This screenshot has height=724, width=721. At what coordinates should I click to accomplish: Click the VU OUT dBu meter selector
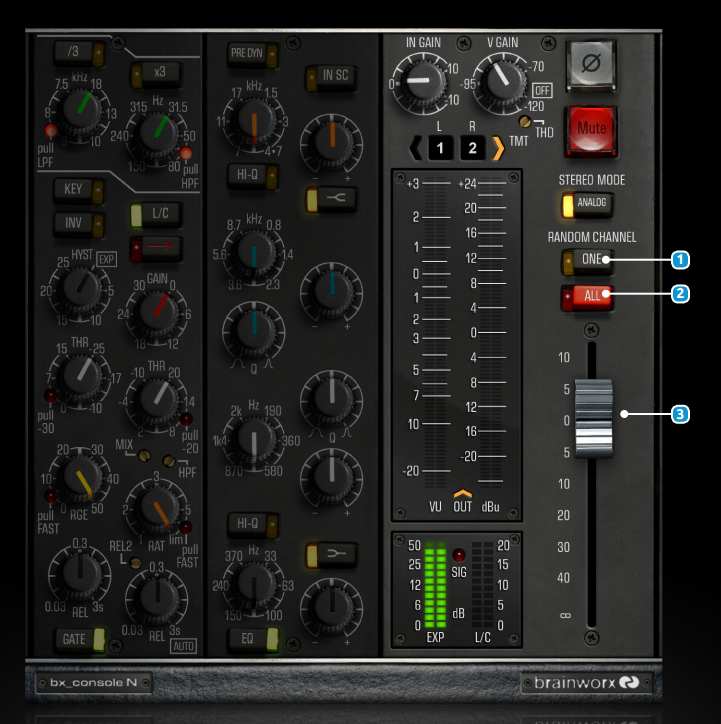463,502
